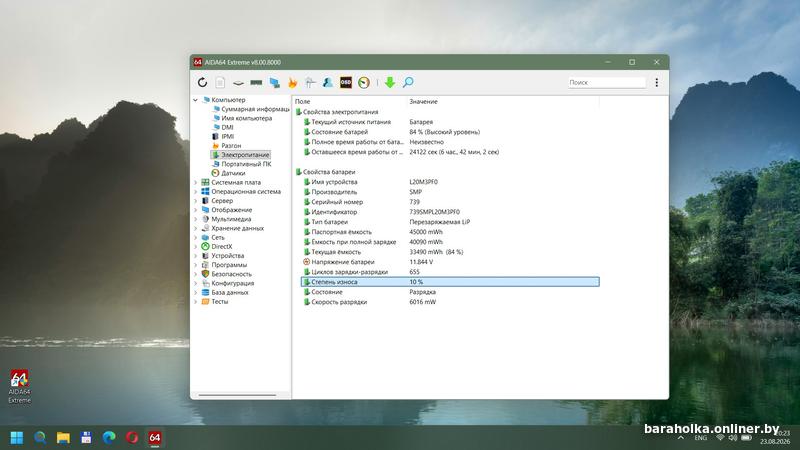The width and height of the screenshot is (800, 450).
Task: Click into the Поиск search field
Action: (607, 82)
